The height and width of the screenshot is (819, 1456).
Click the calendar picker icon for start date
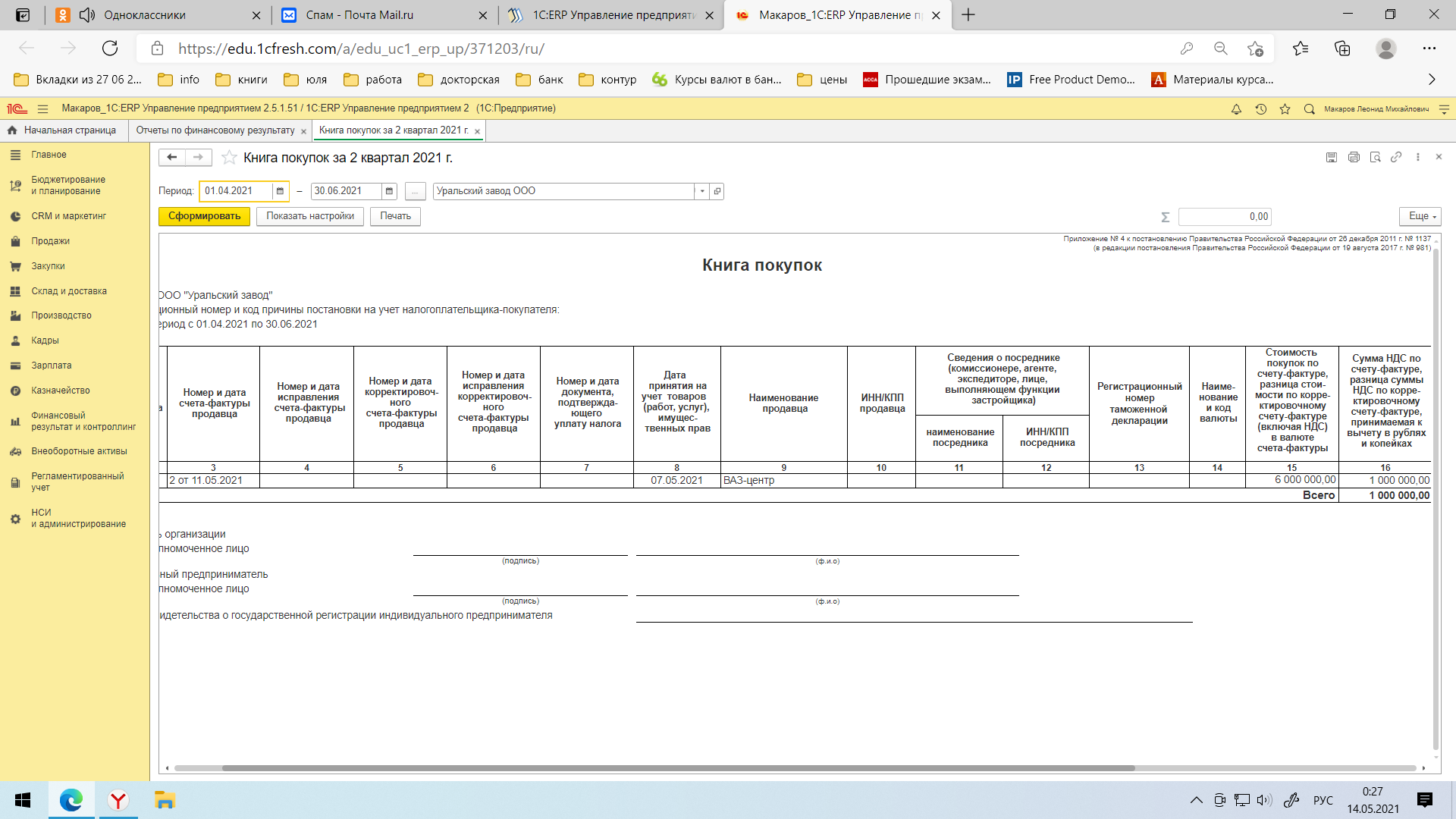[x=281, y=191]
